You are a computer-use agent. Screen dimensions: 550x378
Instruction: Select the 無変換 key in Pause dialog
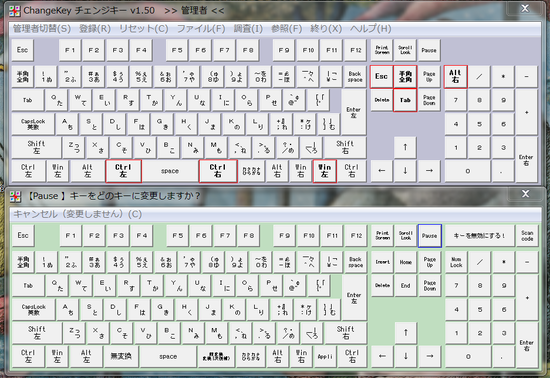tap(121, 356)
